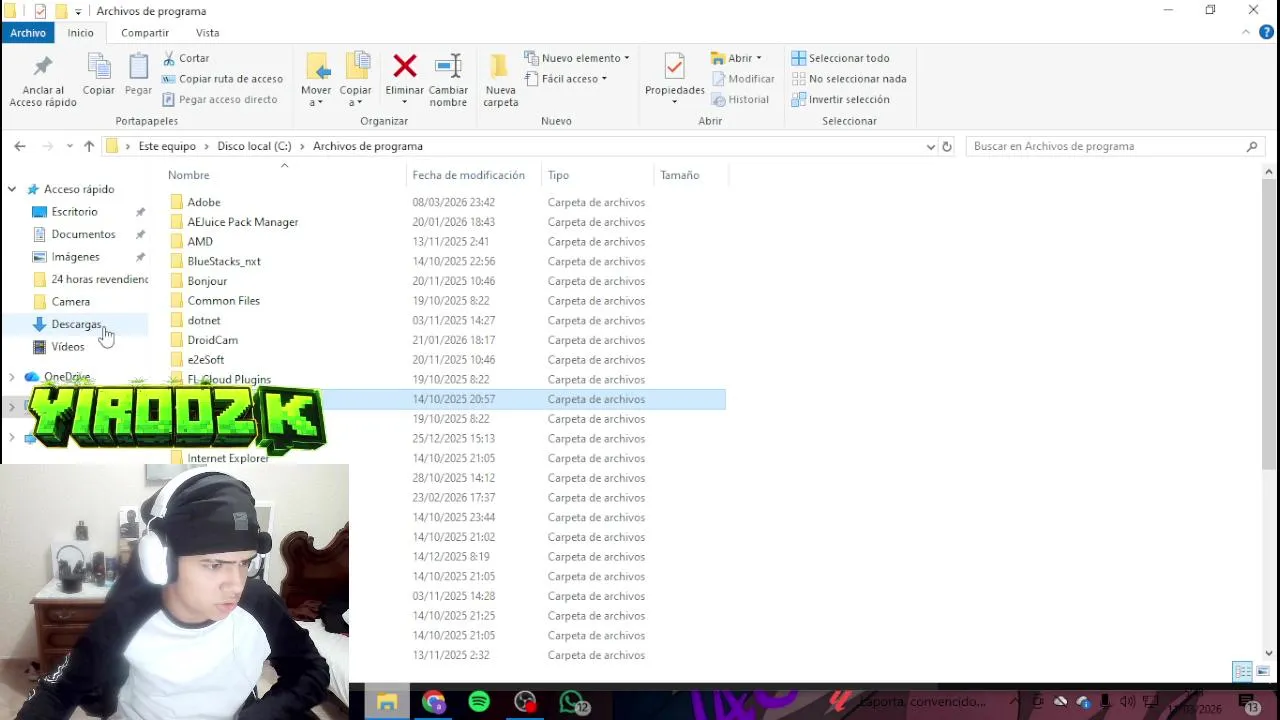Image resolution: width=1280 pixels, height=720 pixels.
Task: Open the notification center icon
Action: [x=1250, y=703]
